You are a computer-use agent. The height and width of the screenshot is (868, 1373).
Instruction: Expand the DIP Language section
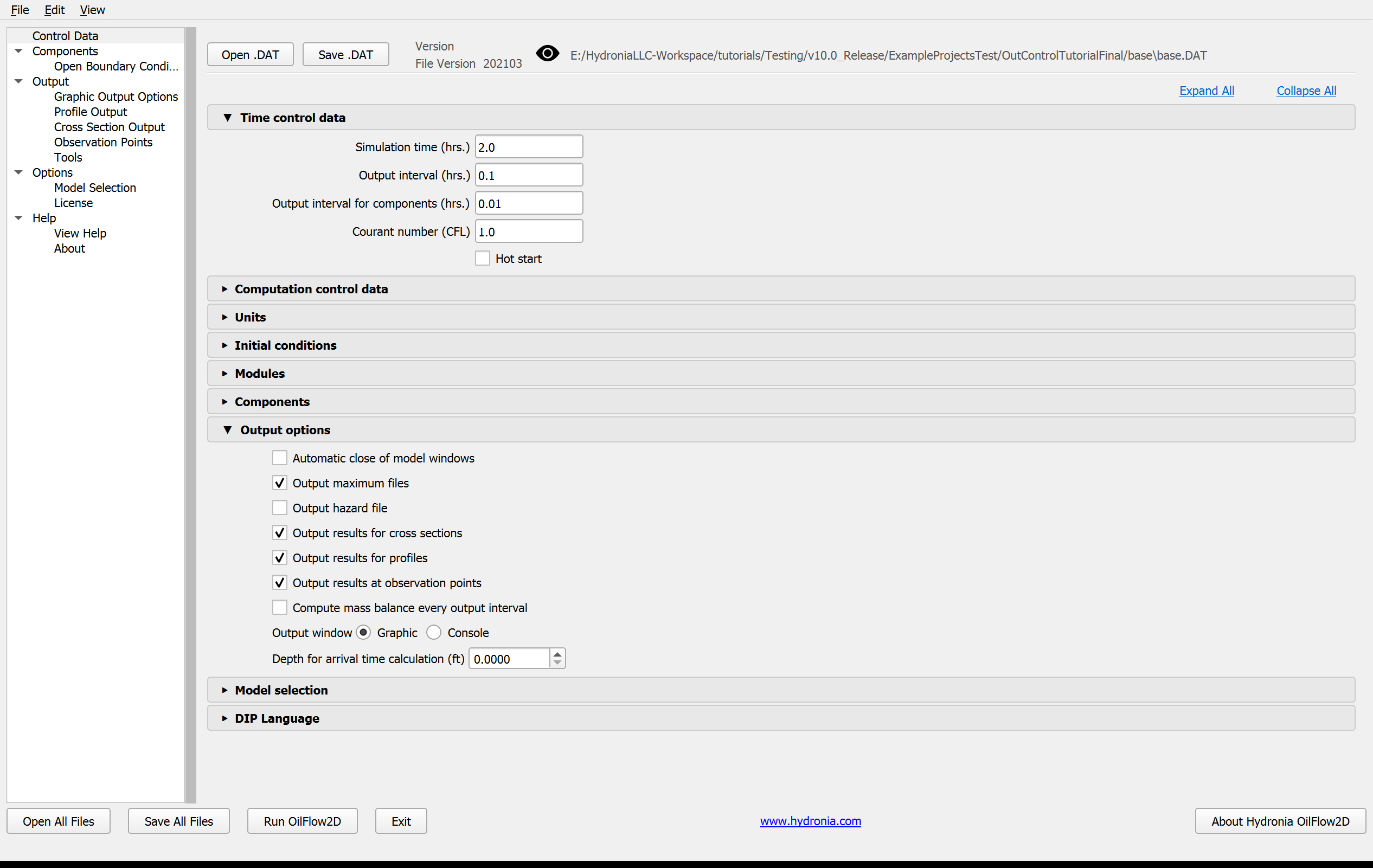tap(780, 718)
